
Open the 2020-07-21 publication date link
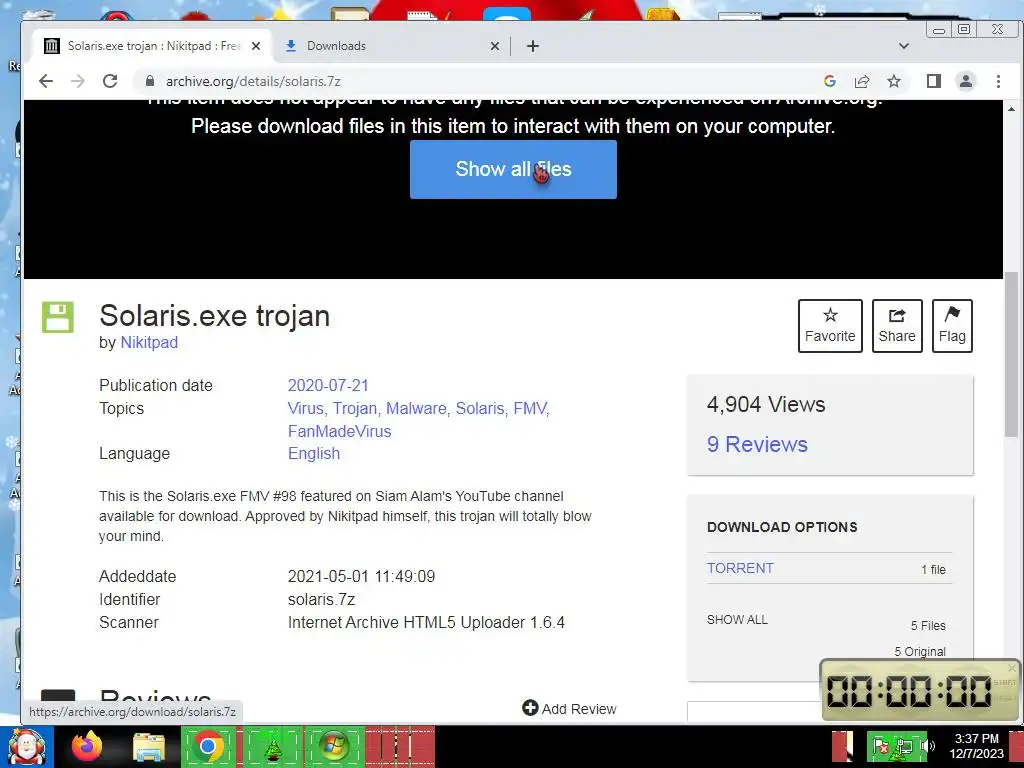tap(328, 385)
